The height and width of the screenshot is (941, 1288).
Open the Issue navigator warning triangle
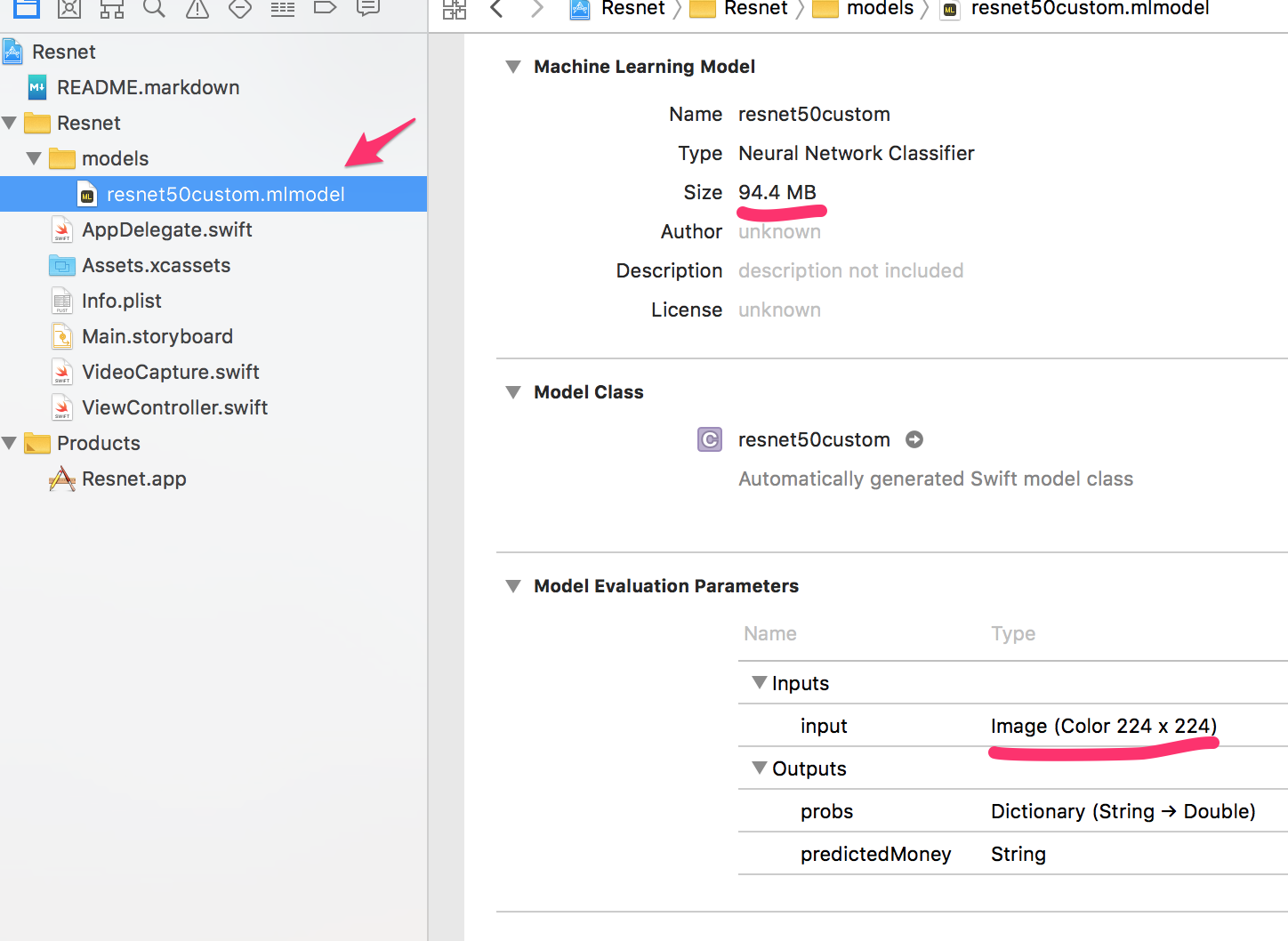pyautogui.click(x=197, y=9)
